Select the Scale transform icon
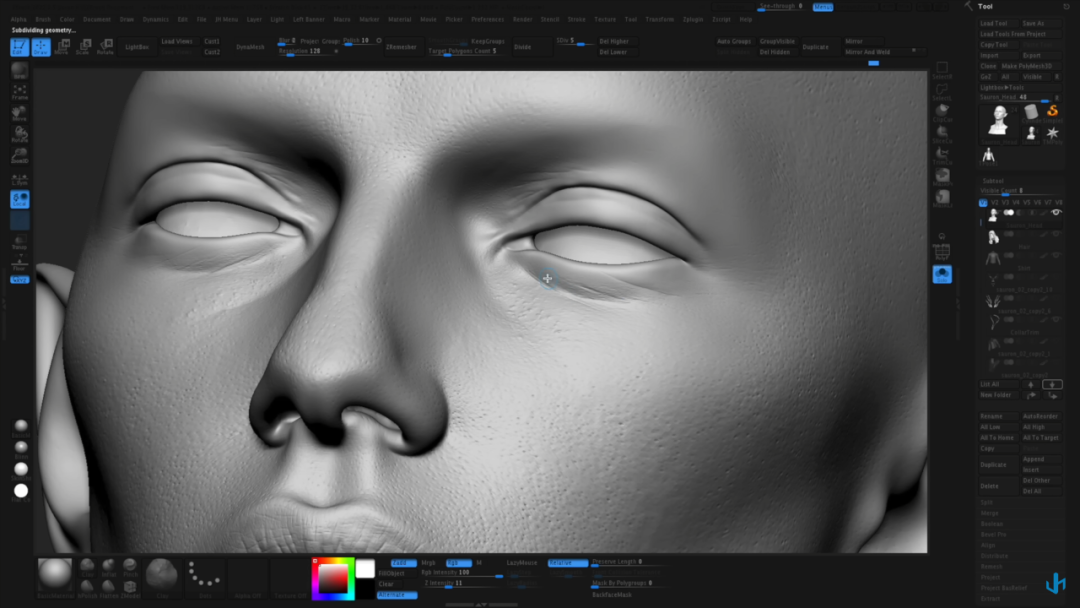This screenshot has width=1080, height=608. (84, 47)
